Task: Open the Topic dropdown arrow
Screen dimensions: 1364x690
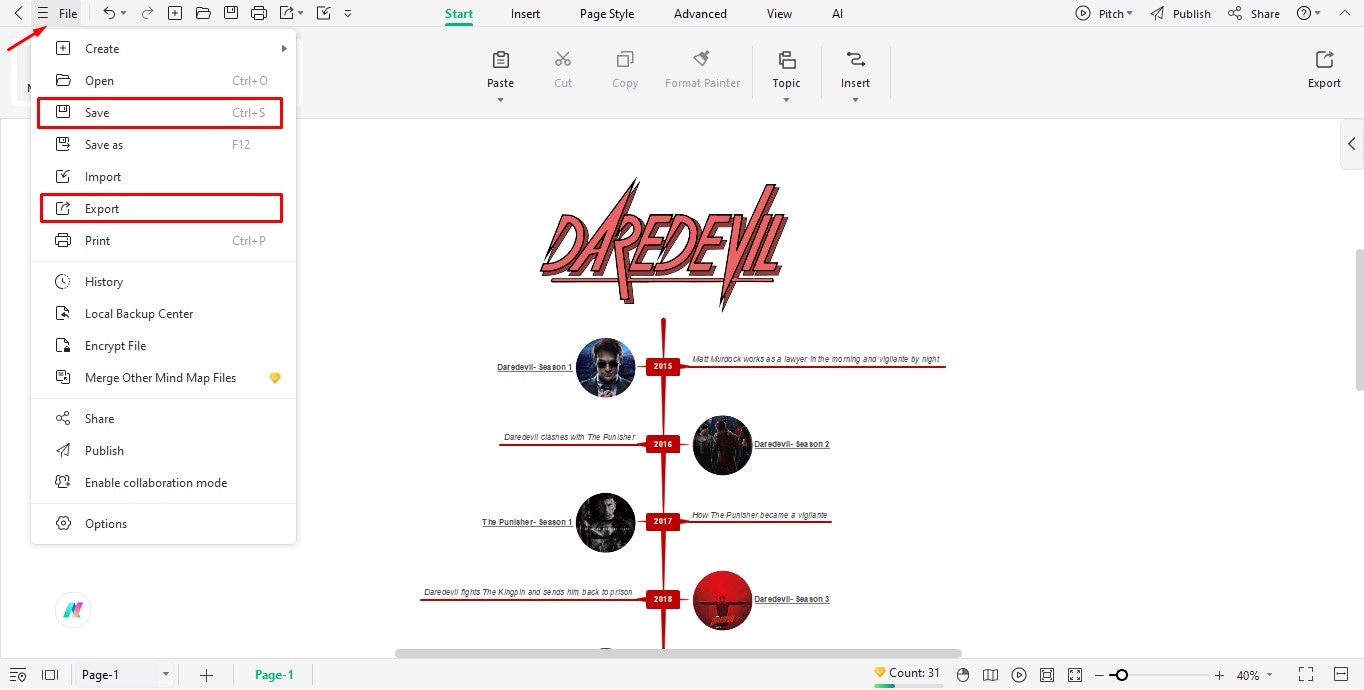Action: point(786,100)
